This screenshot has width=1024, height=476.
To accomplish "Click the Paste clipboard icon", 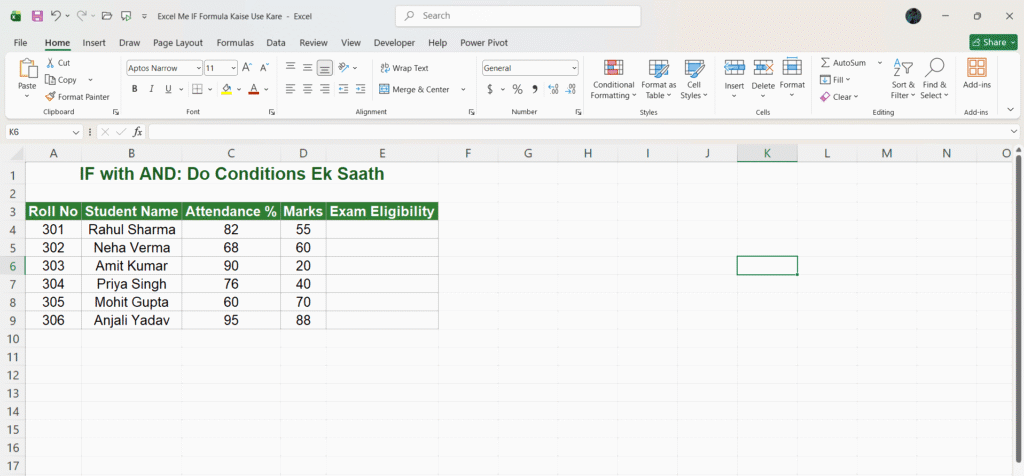I will tap(27, 69).
